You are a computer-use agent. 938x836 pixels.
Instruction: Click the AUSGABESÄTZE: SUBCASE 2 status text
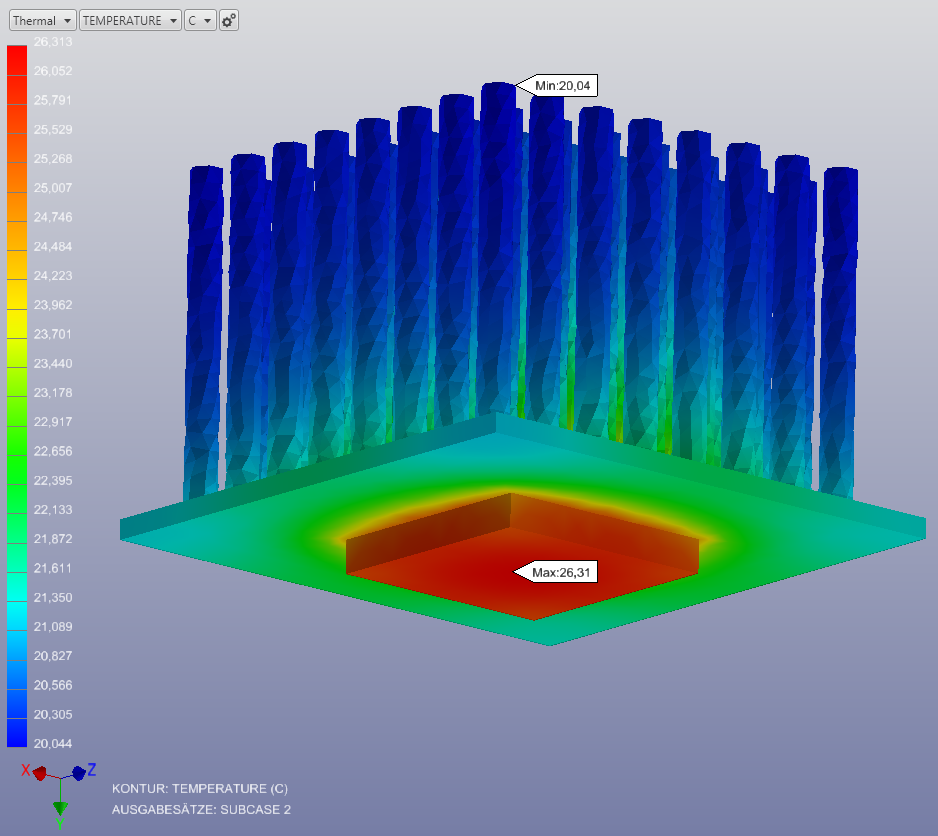(x=200, y=809)
